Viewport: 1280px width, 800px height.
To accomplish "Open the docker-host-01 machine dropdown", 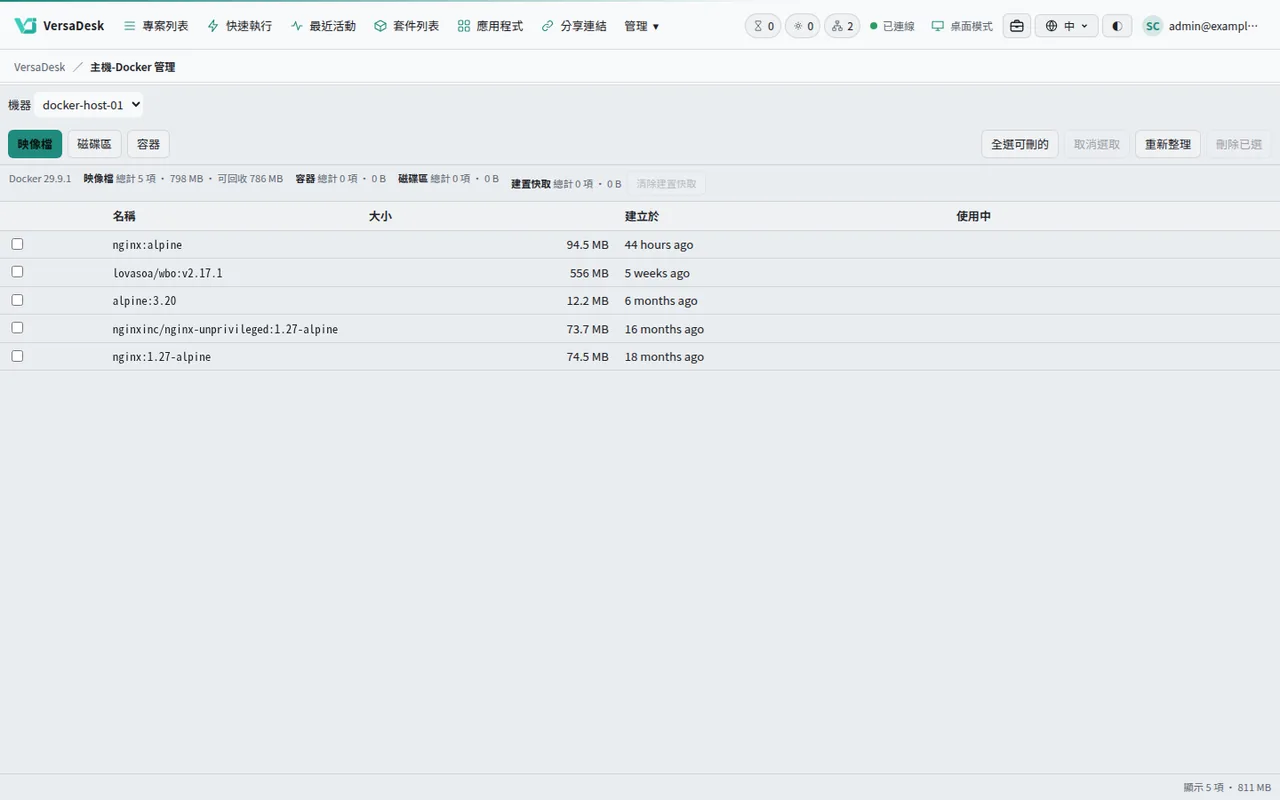I will coord(89,105).
